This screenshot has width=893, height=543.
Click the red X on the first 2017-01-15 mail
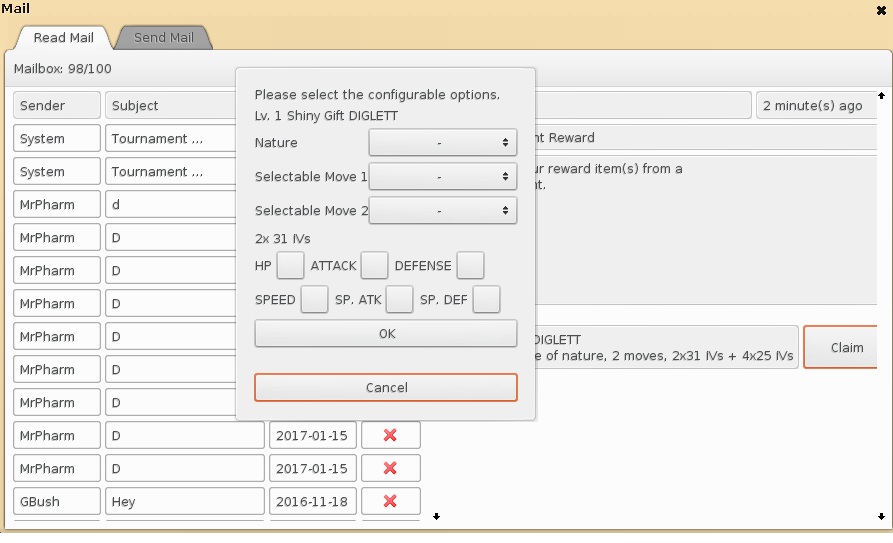tap(390, 435)
